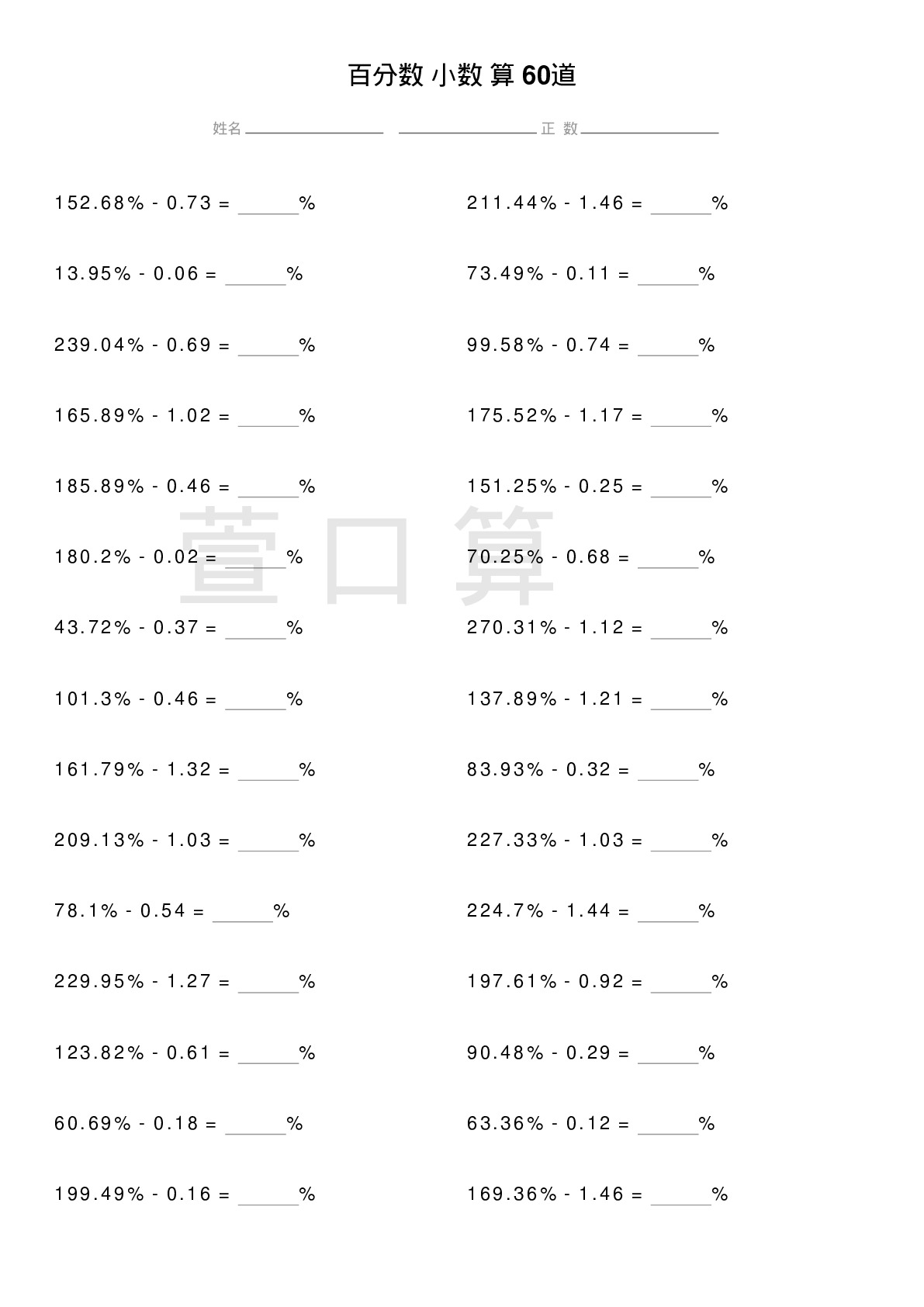Click the blank line after 正 数
The height and width of the screenshot is (1307, 924).
tap(649, 129)
